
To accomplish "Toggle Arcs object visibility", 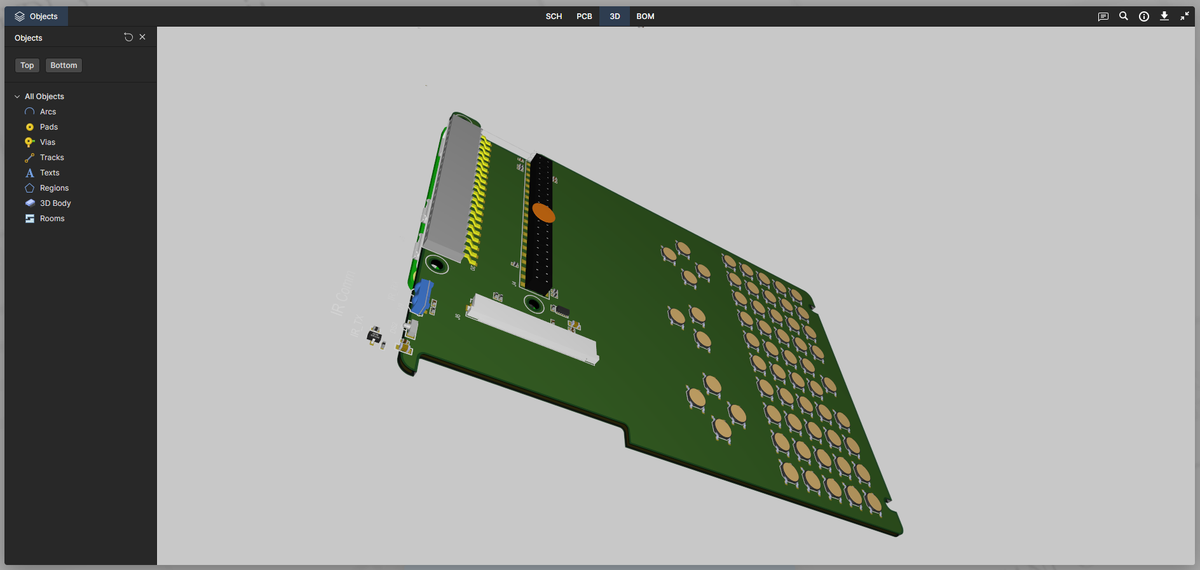I will (x=30, y=112).
